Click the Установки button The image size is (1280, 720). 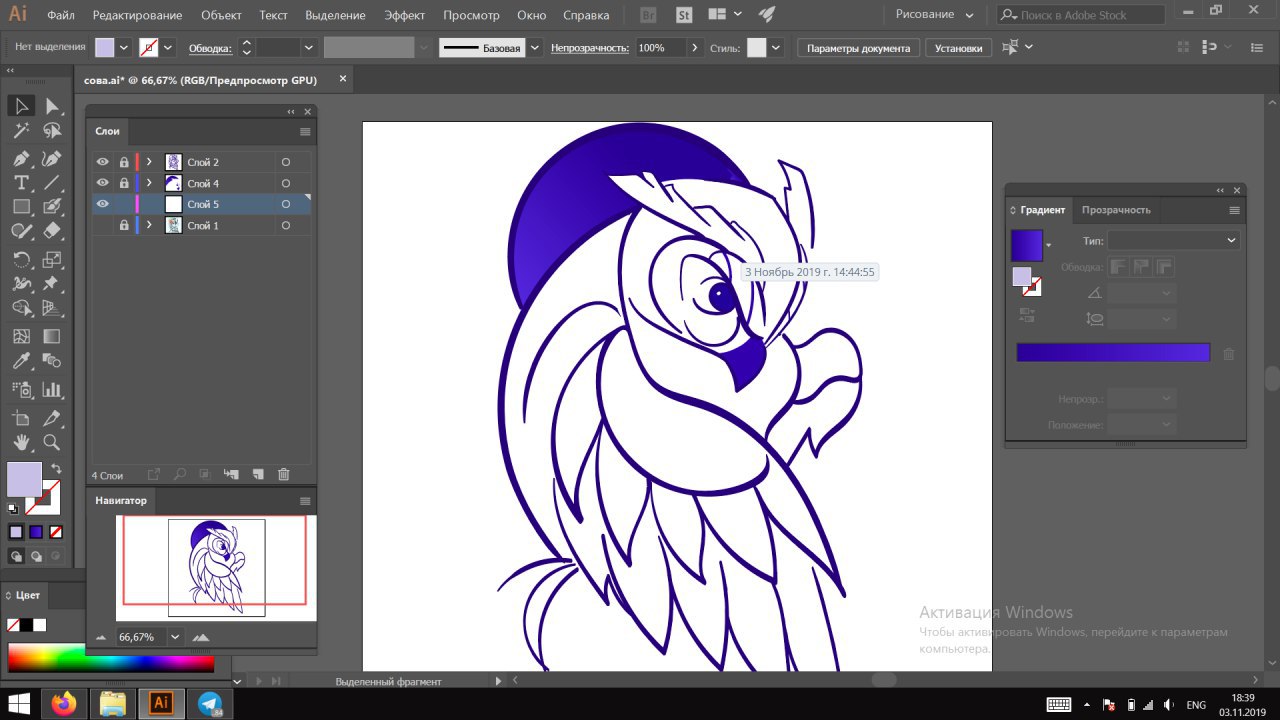(959, 48)
